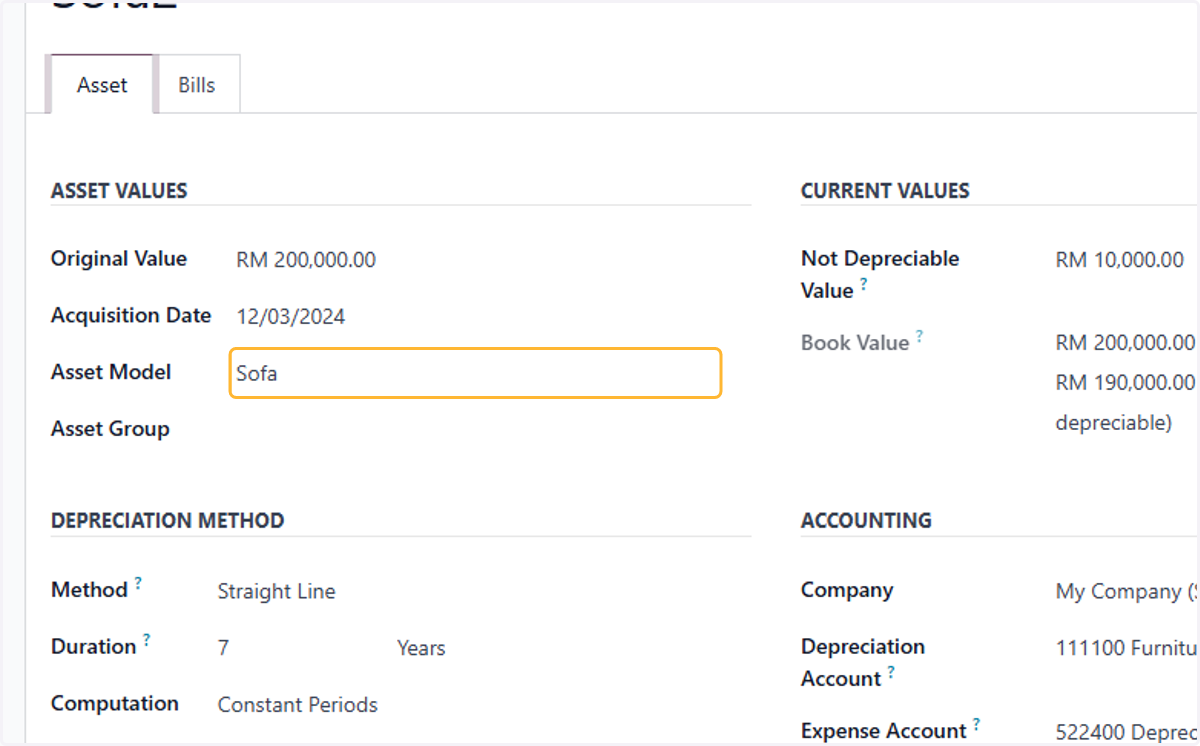Click the Acquisition Date label
The height and width of the screenshot is (746, 1200).
click(x=131, y=315)
